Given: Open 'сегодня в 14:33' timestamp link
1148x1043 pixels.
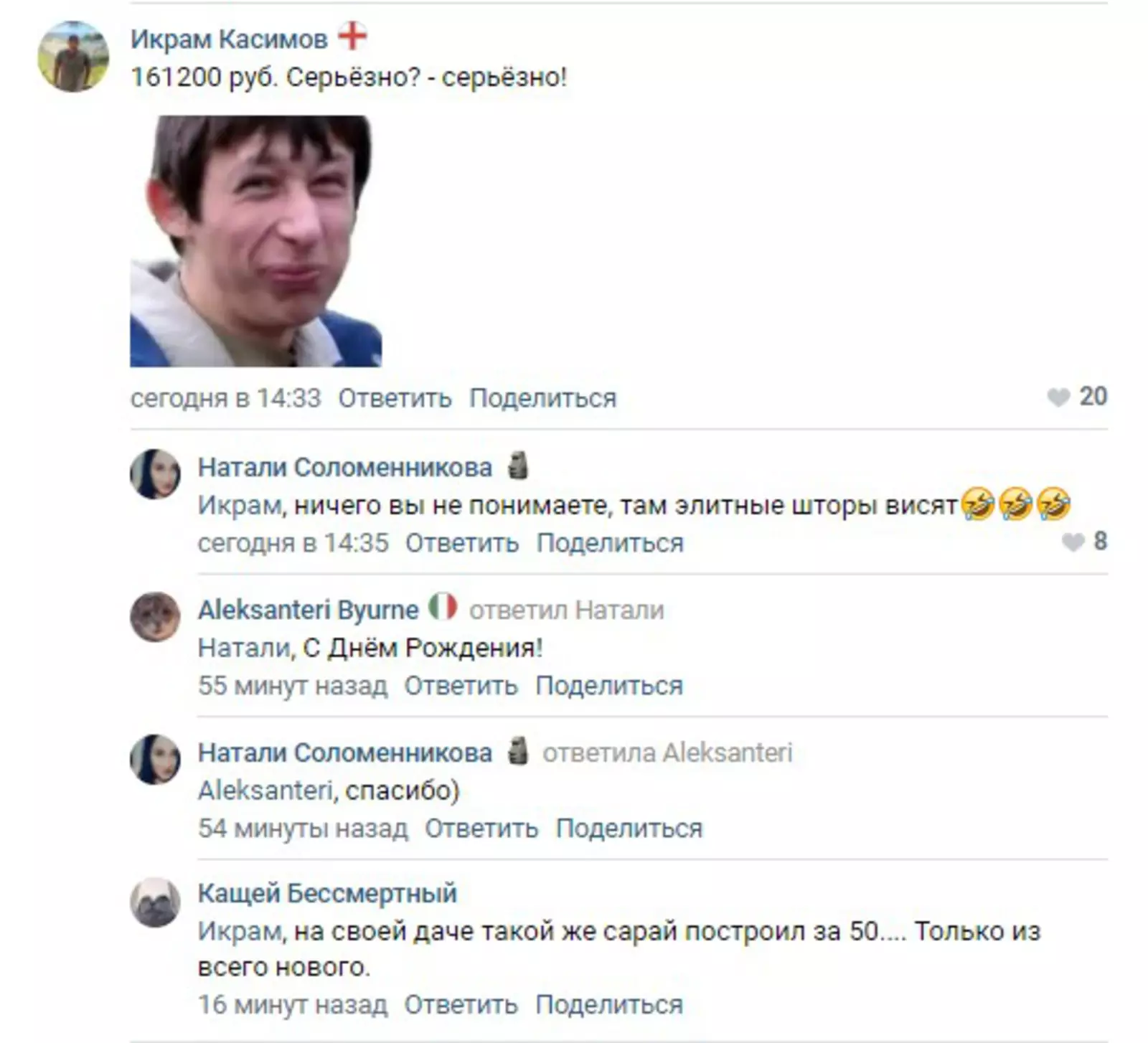Looking at the screenshot, I should point(226,397).
